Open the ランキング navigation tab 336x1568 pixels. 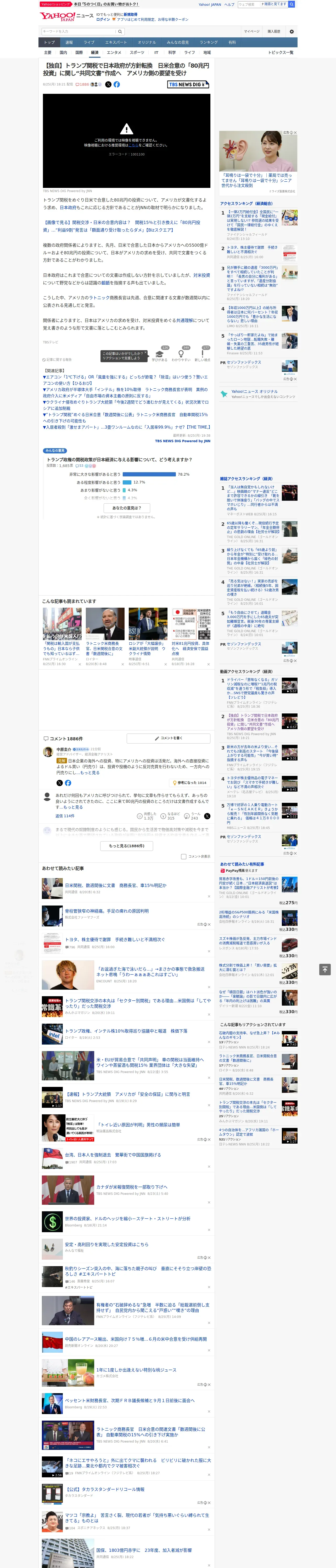(x=209, y=42)
